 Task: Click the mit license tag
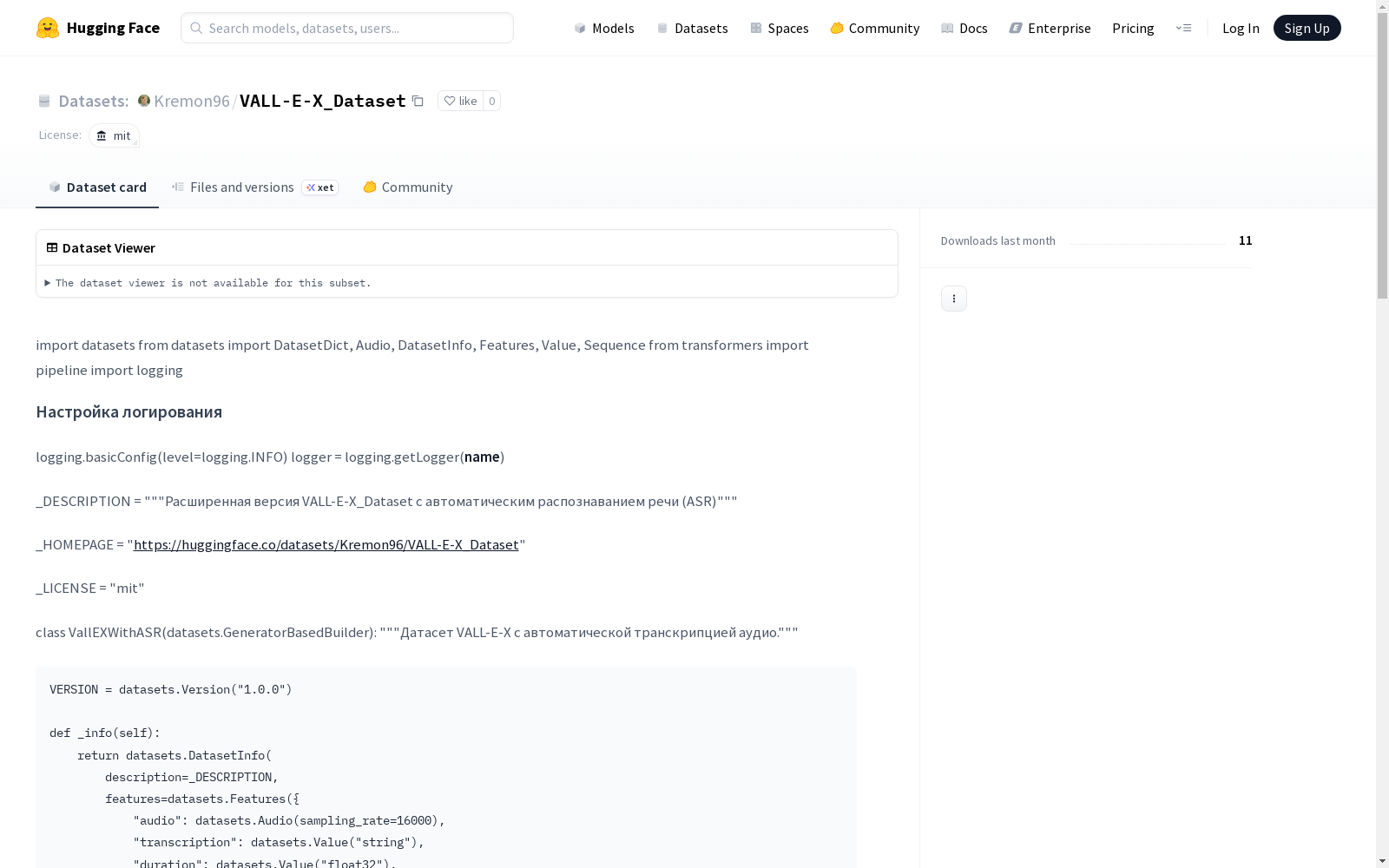pyautogui.click(x=114, y=135)
